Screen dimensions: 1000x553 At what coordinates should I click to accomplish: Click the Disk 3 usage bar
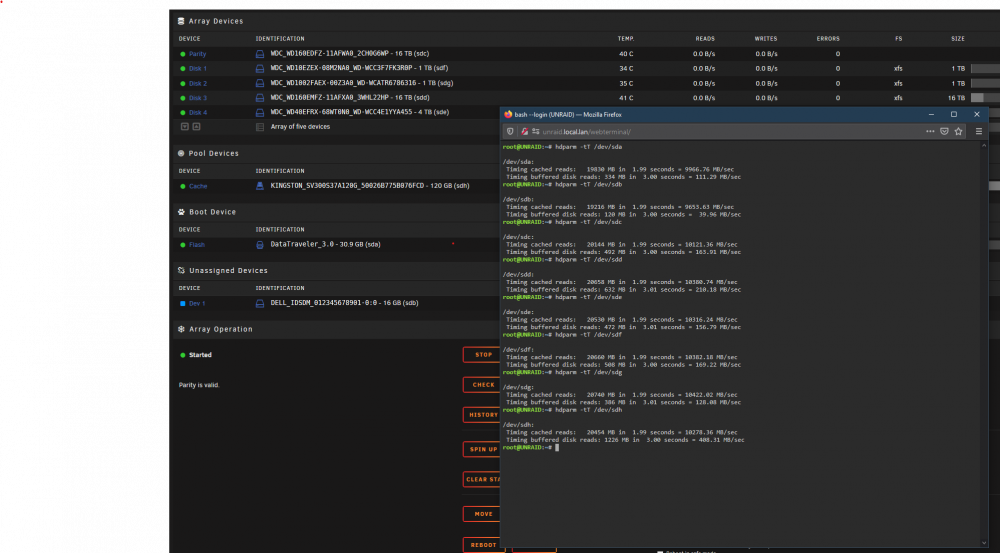point(985,98)
